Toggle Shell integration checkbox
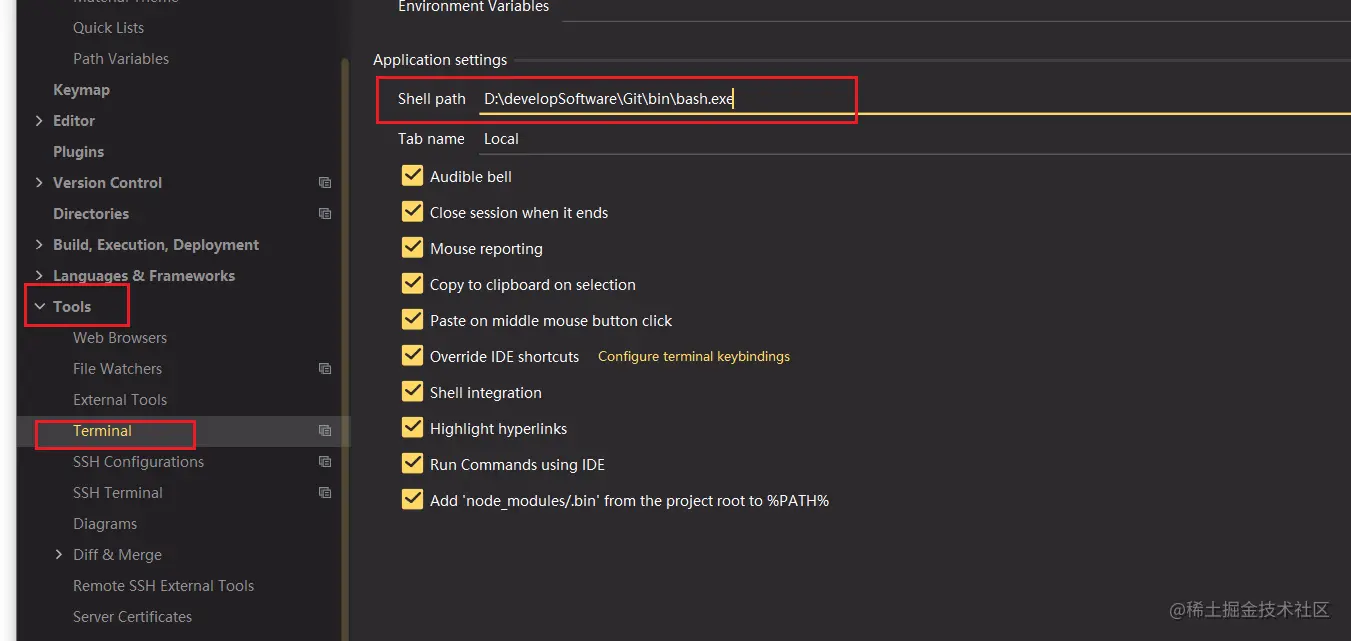 412,392
